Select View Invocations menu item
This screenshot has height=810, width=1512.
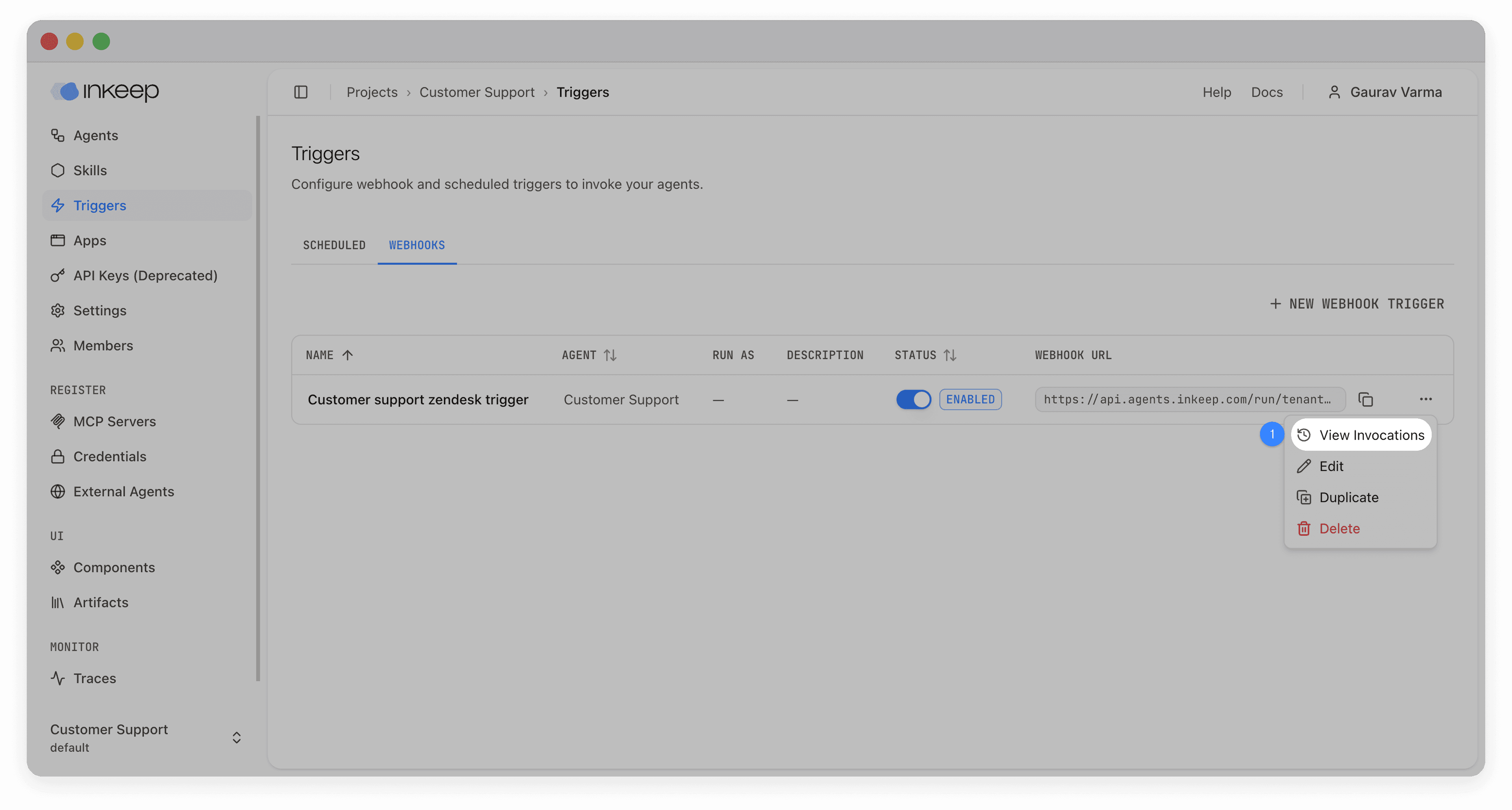1360,435
